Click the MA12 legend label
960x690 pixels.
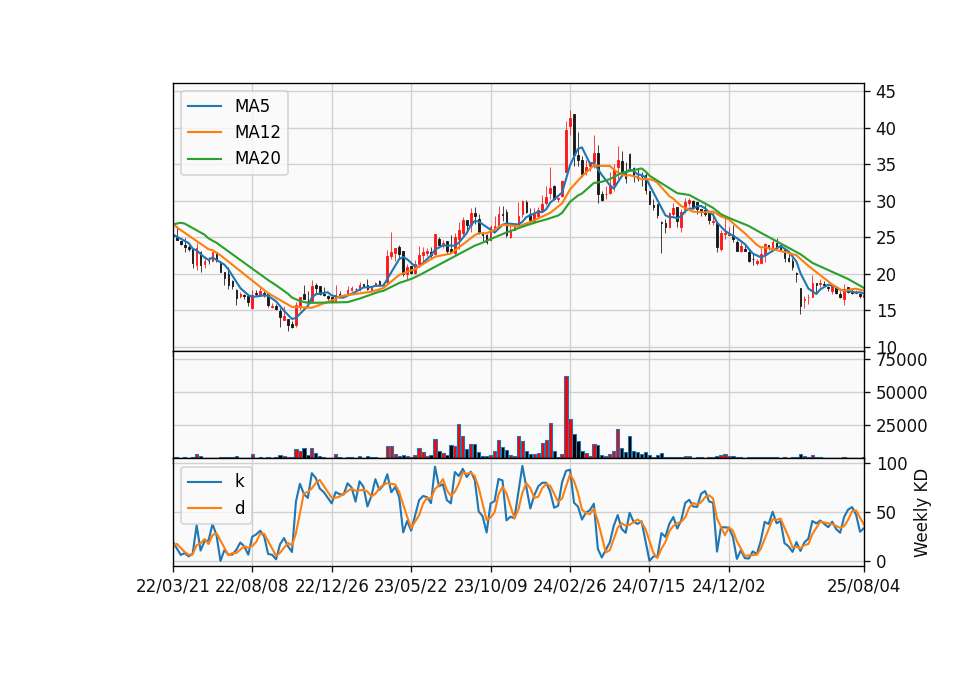click(x=257, y=132)
